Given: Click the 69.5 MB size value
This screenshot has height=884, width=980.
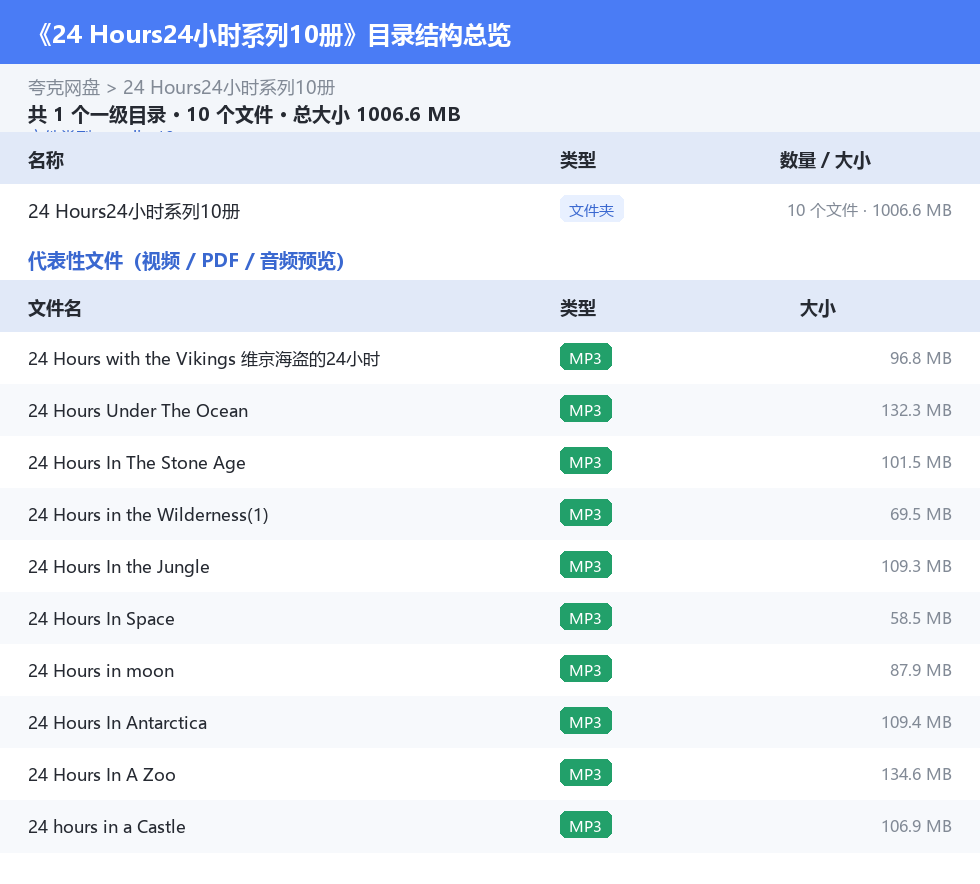Looking at the screenshot, I should click(921, 514).
